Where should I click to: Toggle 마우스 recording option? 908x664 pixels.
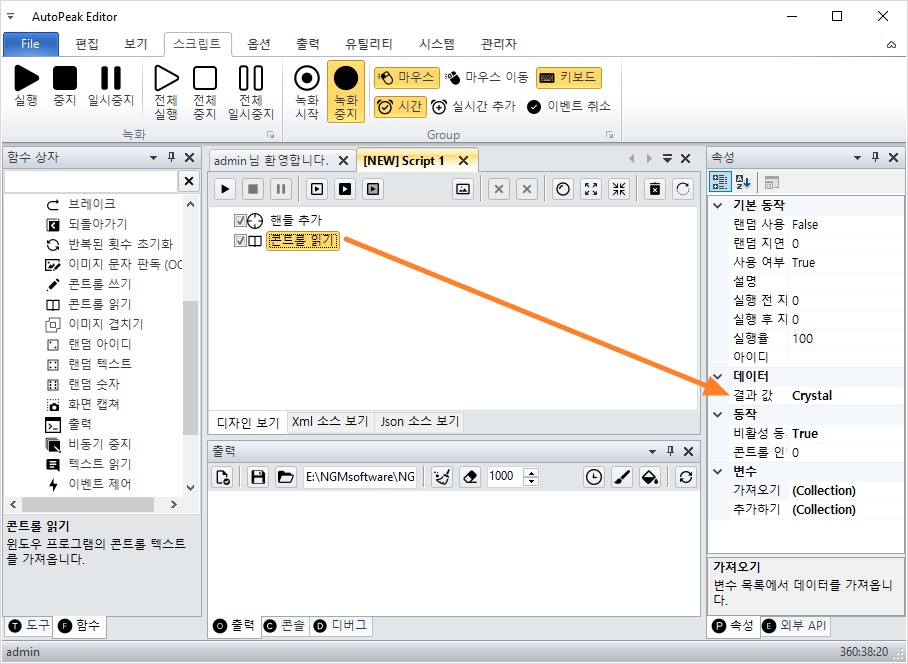point(407,77)
